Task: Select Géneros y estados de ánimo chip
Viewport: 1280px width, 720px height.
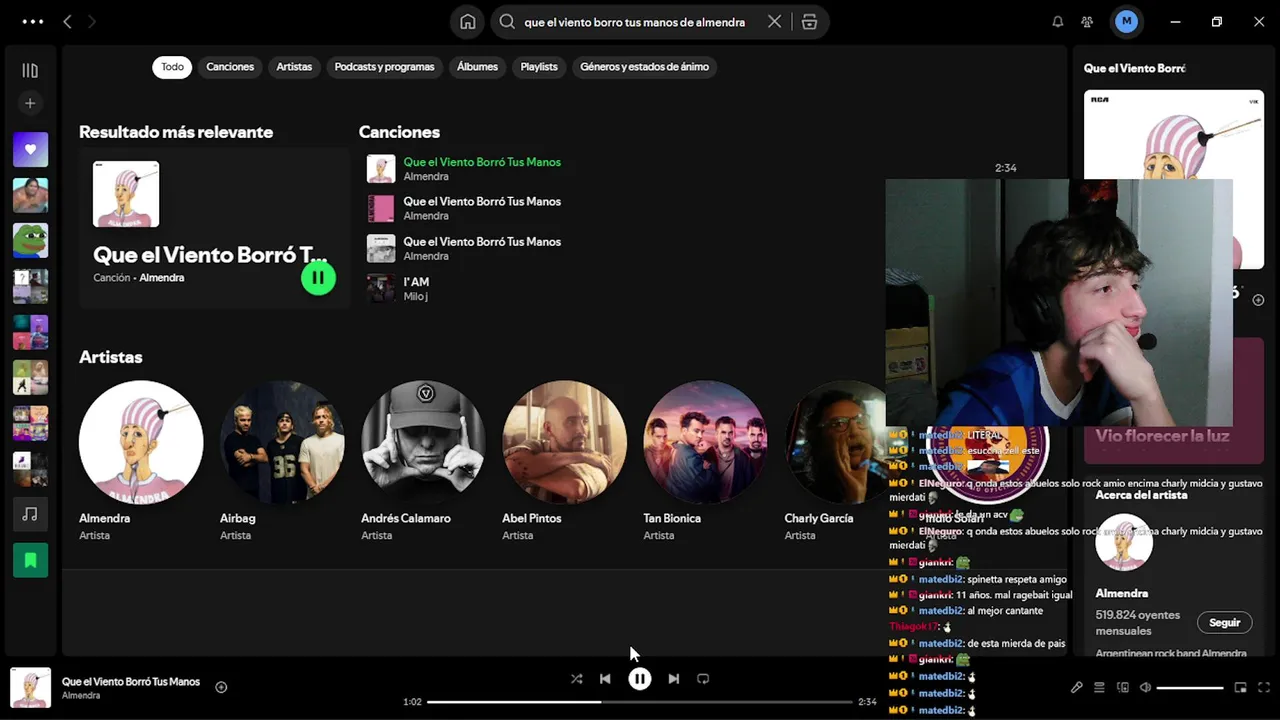Action: 645,67
